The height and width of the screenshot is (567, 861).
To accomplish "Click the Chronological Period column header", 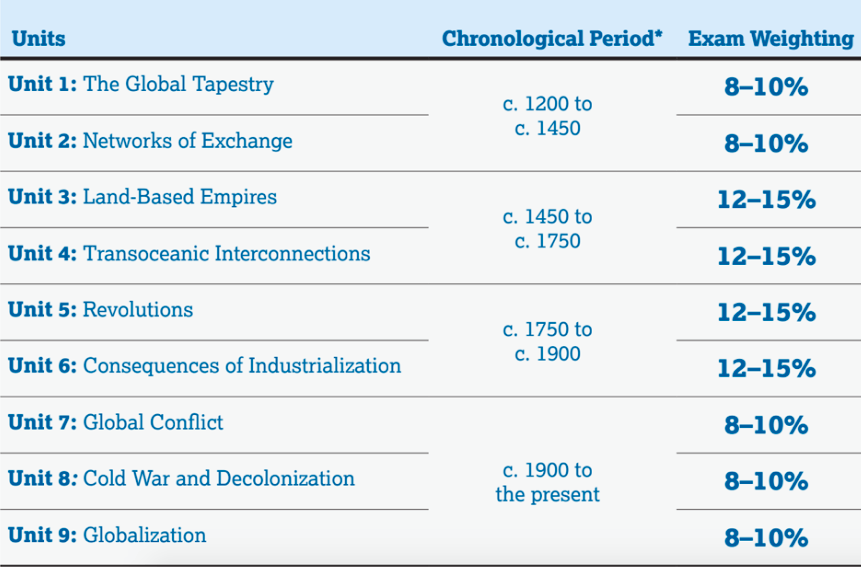I will coord(552,38).
